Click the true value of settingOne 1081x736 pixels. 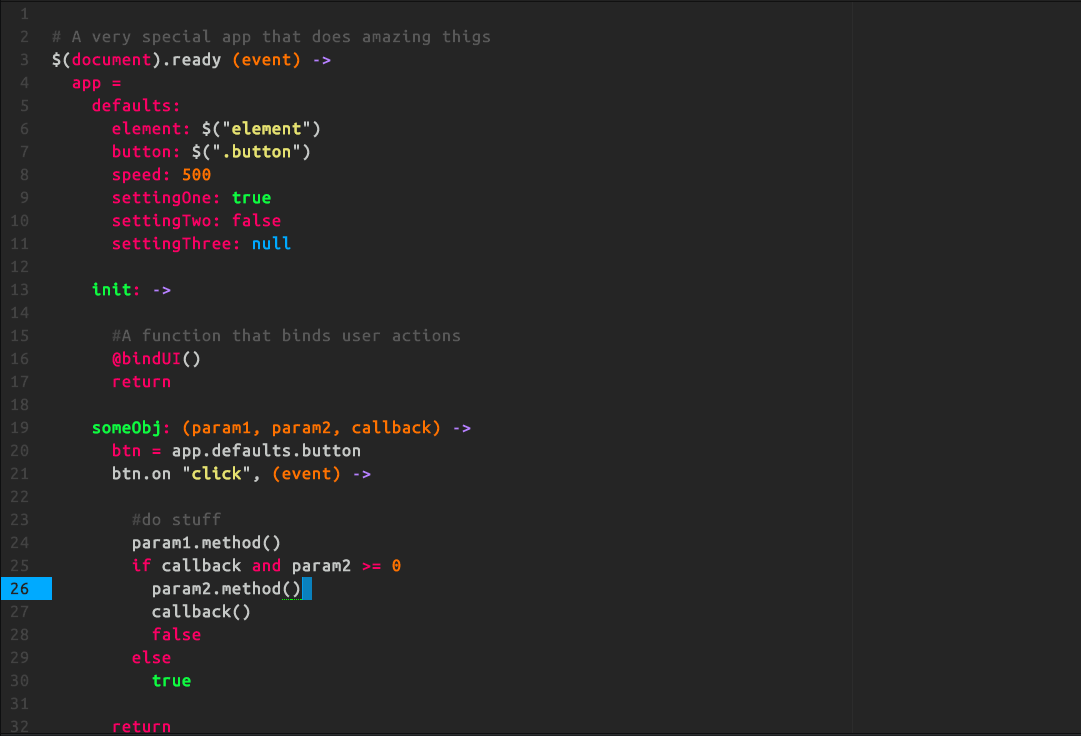pos(249,197)
